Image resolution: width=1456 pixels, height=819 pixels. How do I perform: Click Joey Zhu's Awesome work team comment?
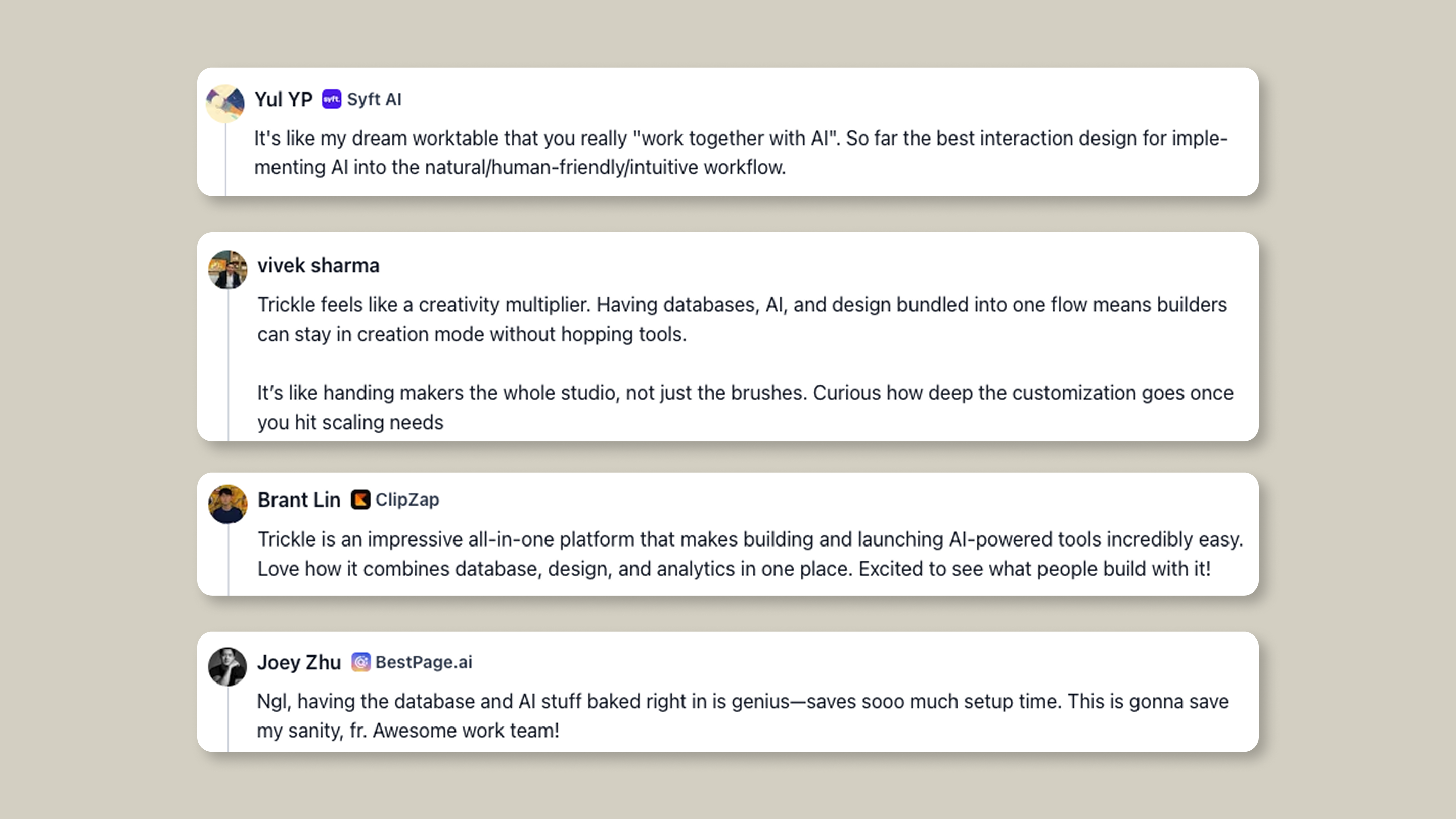point(743,715)
